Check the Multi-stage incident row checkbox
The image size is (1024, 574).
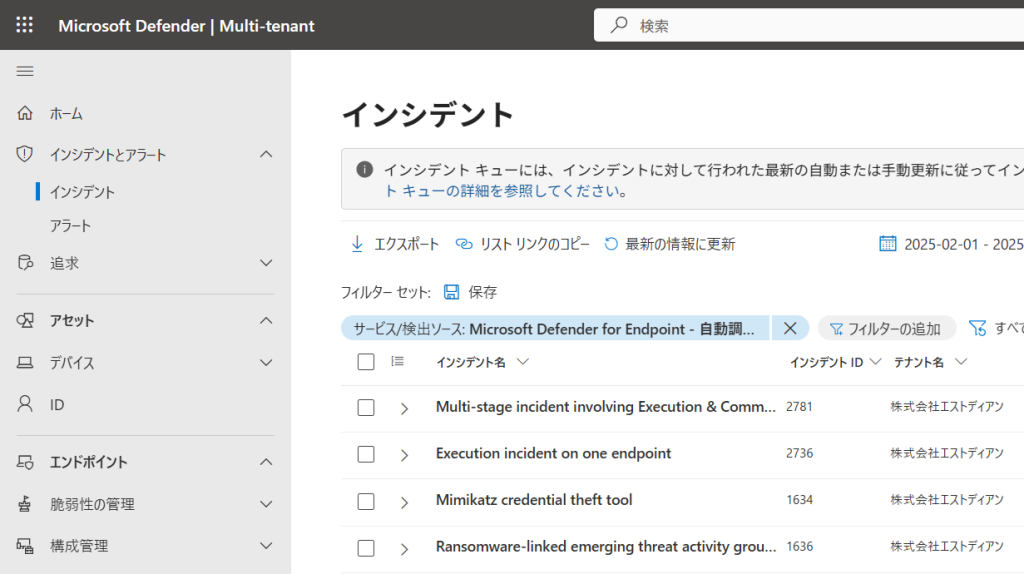click(366, 407)
